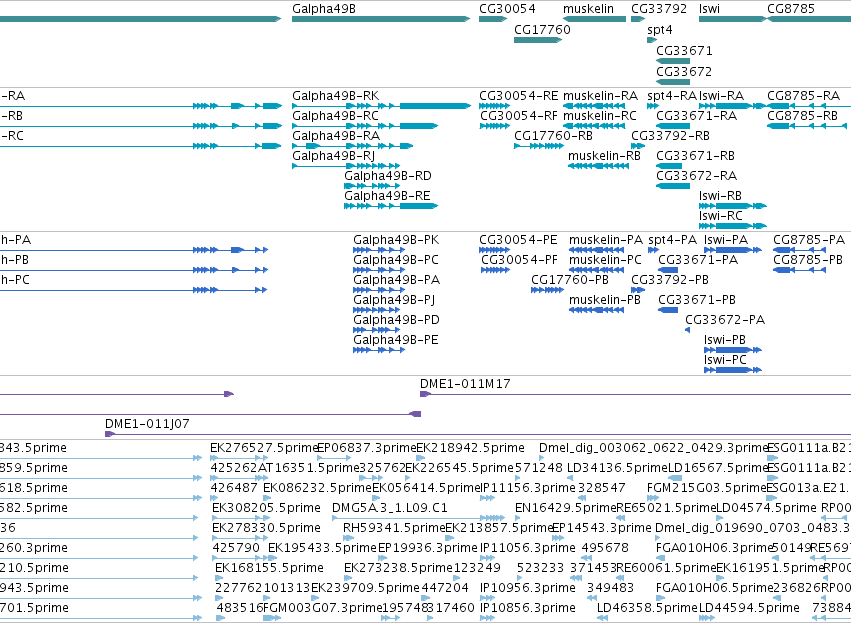Screen dimensions: 851x623
Task: Click the Galpha49B-RA transcript label
Action: pyautogui.click(x=336, y=136)
